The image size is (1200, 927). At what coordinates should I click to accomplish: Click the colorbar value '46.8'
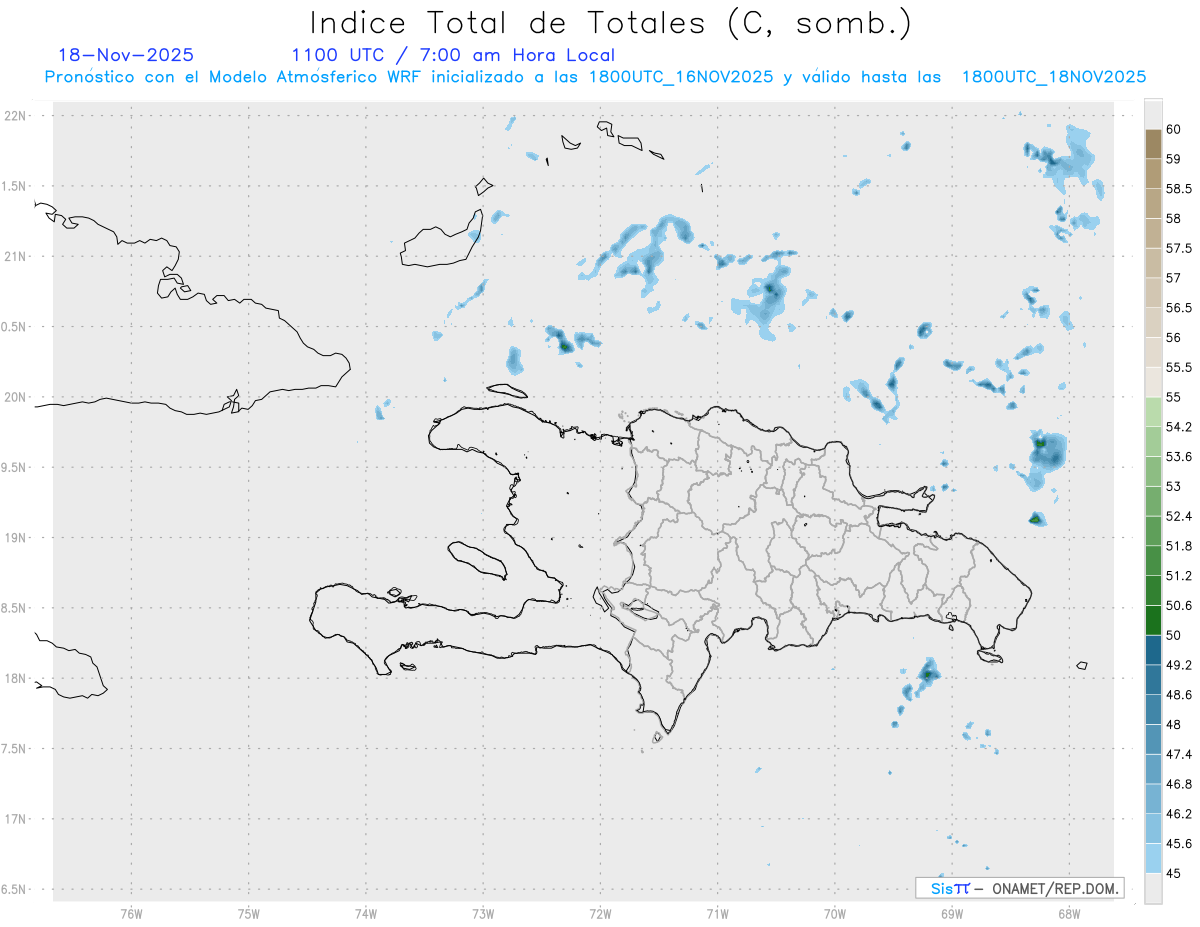tap(1179, 784)
